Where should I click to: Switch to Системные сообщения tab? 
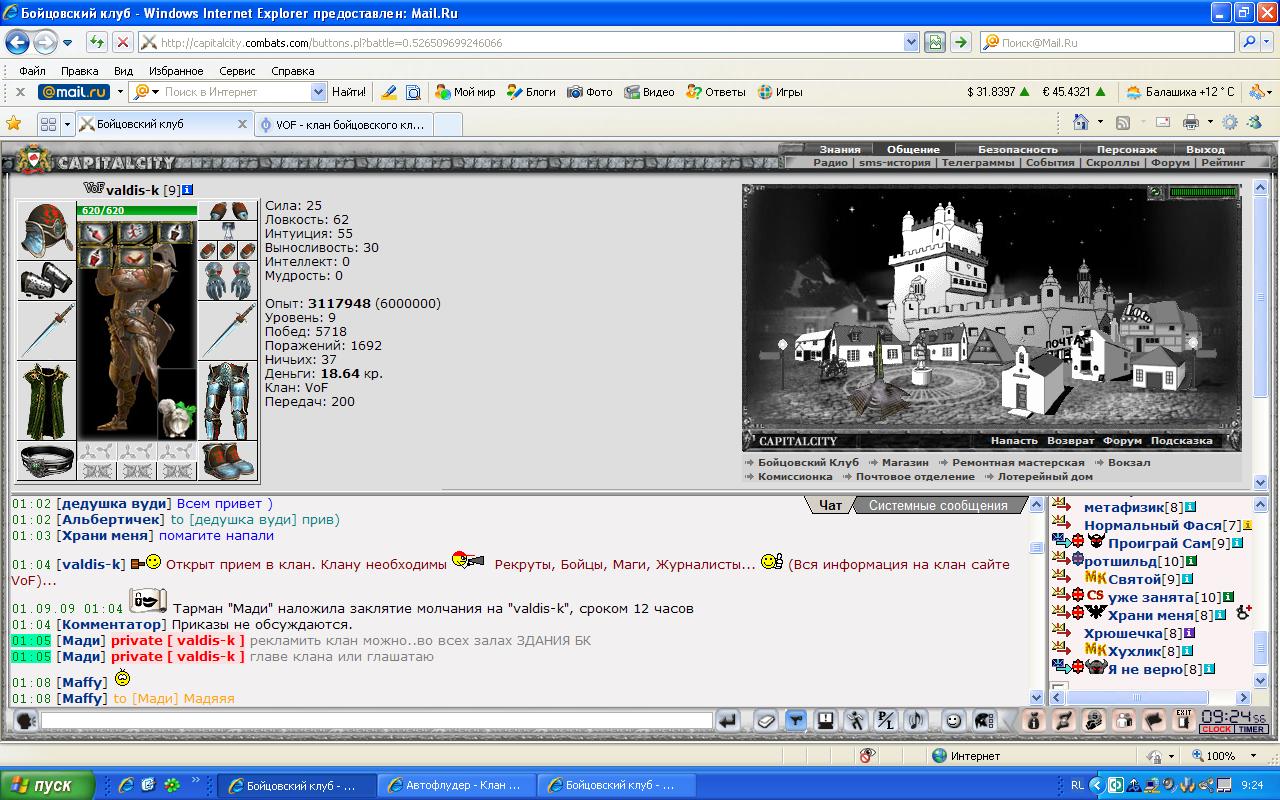[938, 506]
